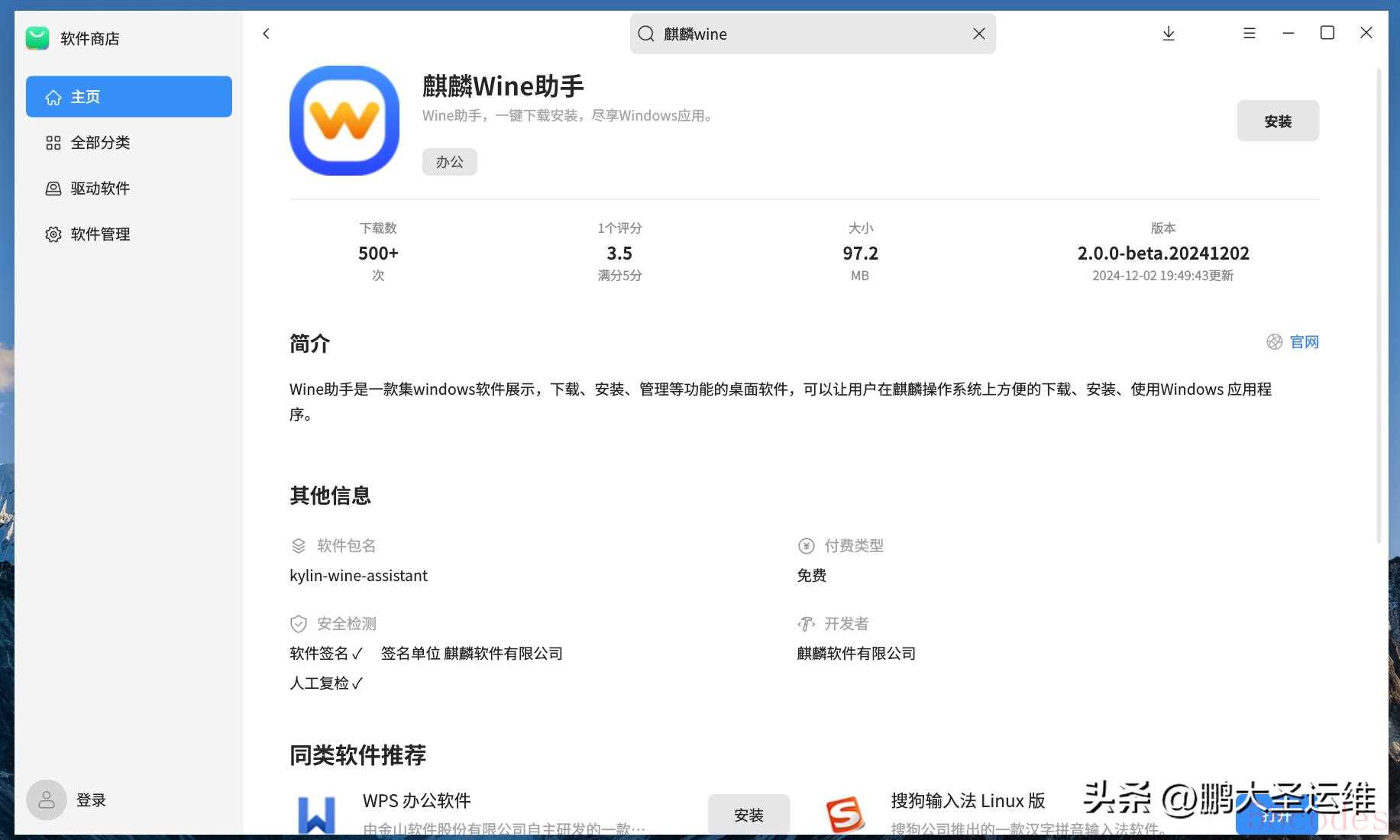Screen dimensions: 1400x840
Task: Select 主页 in the sidebar
Action: 128,97
